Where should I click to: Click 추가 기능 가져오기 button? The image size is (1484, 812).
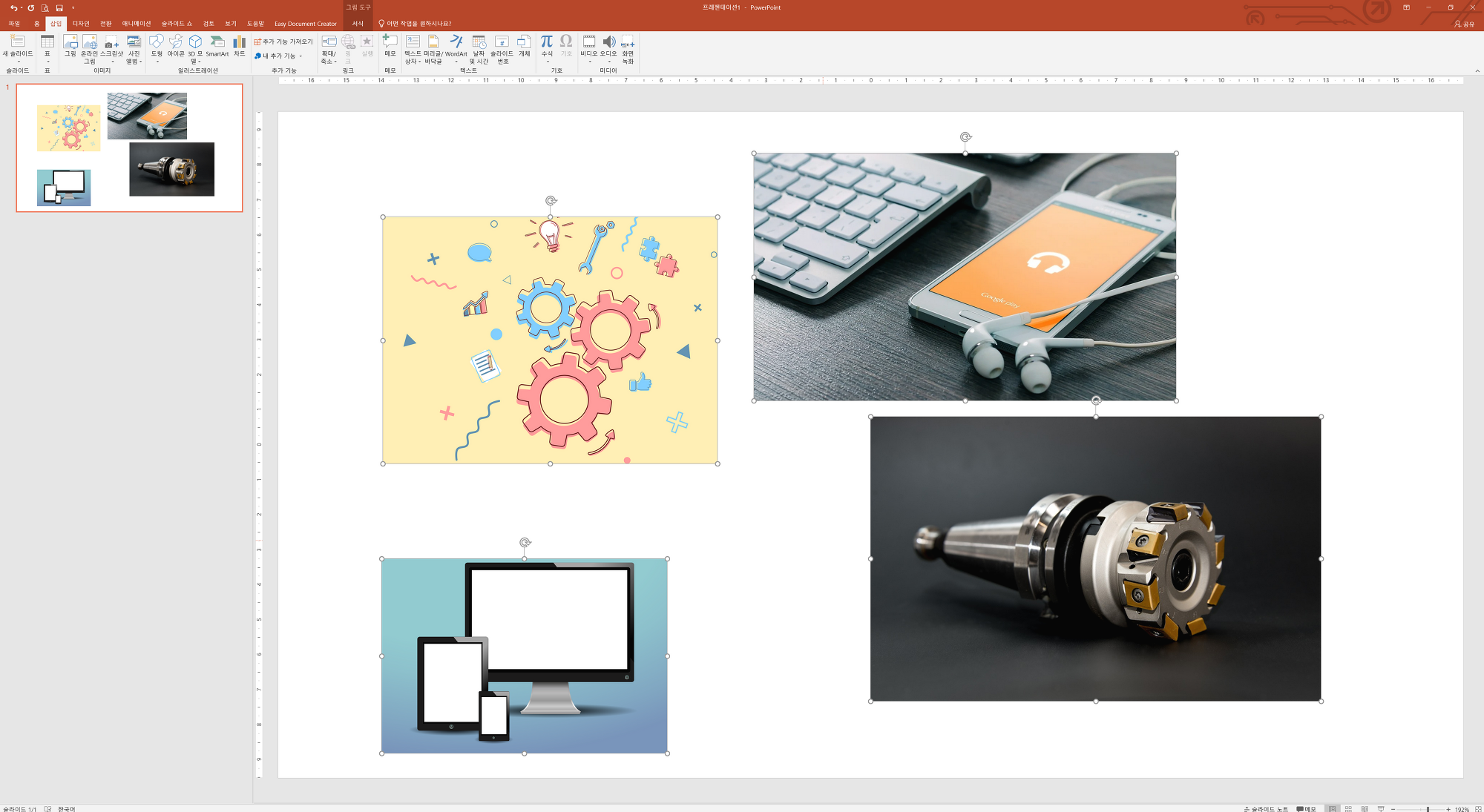(x=283, y=42)
